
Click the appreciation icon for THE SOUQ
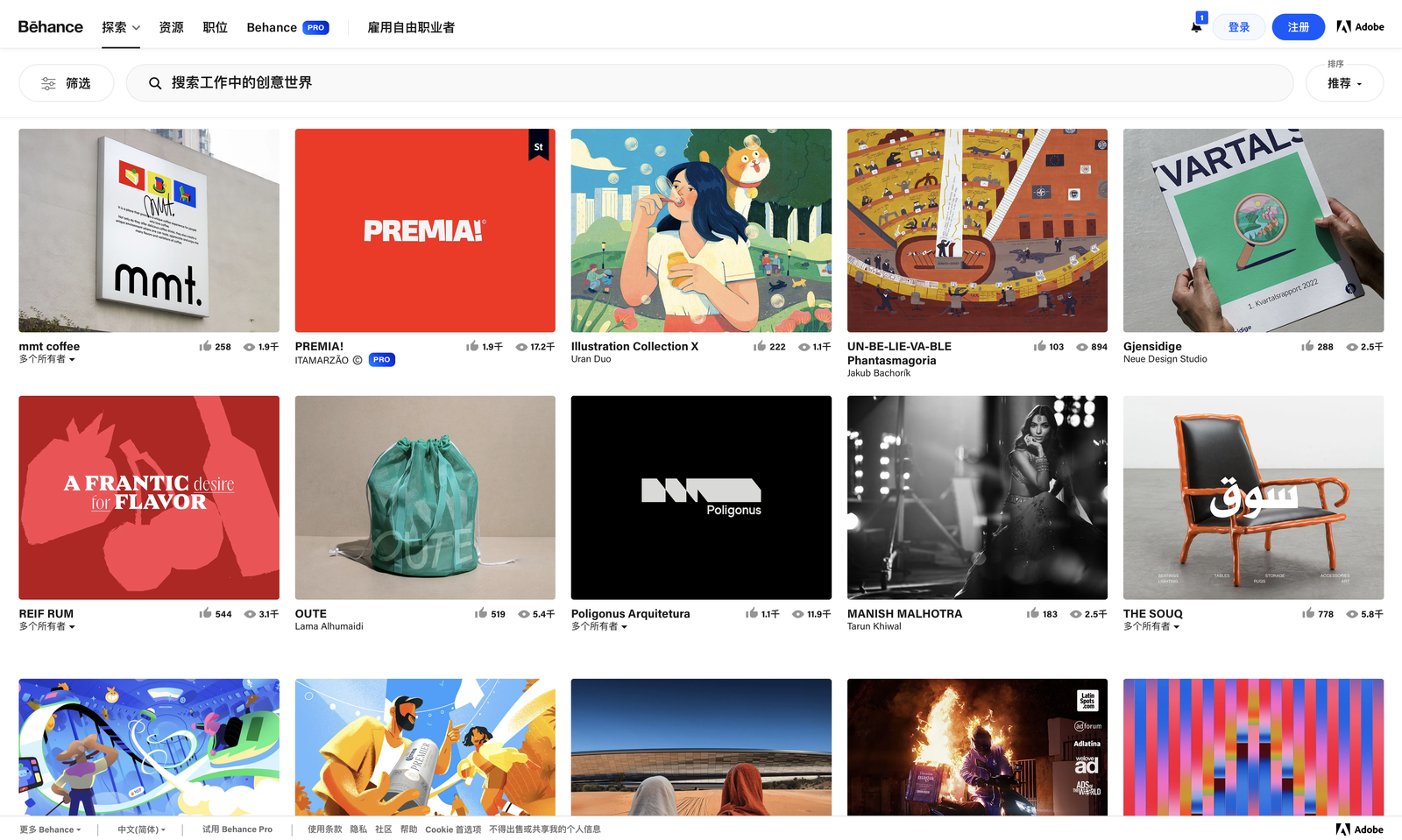click(1308, 613)
